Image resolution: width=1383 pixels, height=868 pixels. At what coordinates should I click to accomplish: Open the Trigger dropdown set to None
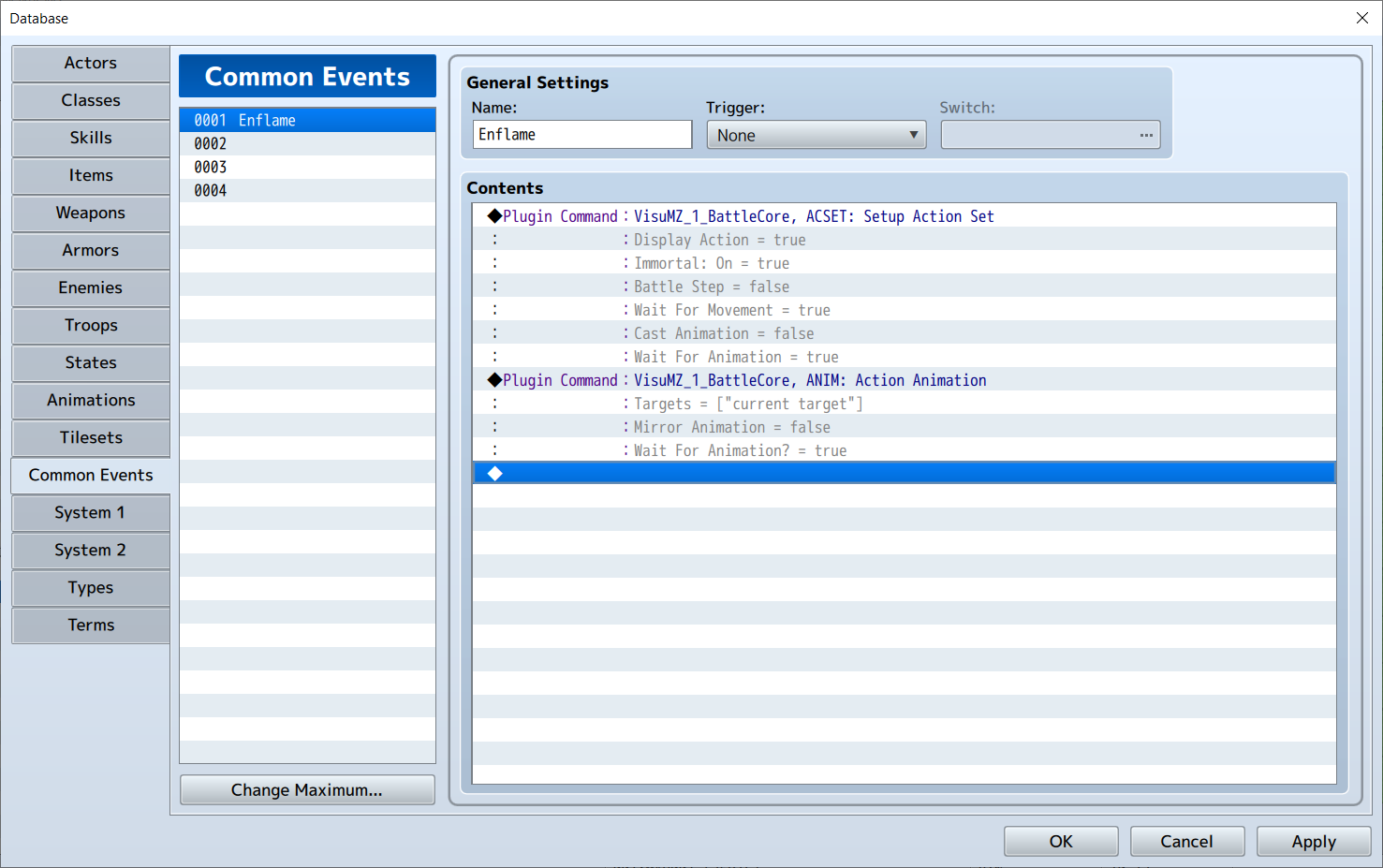pyautogui.click(x=816, y=135)
